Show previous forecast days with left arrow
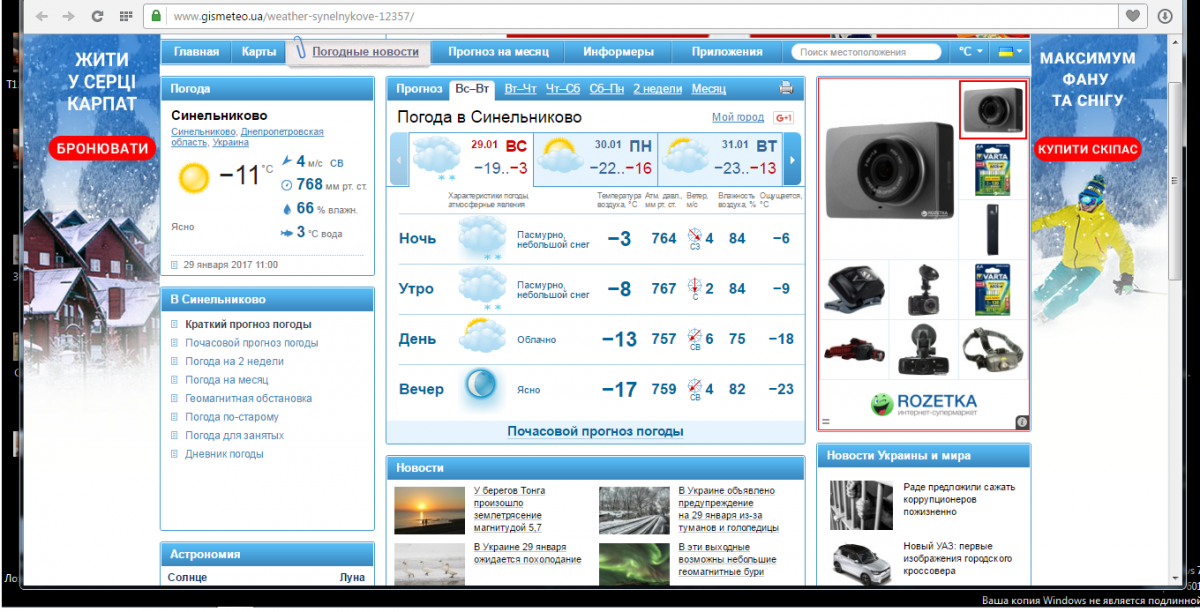 [400, 160]
